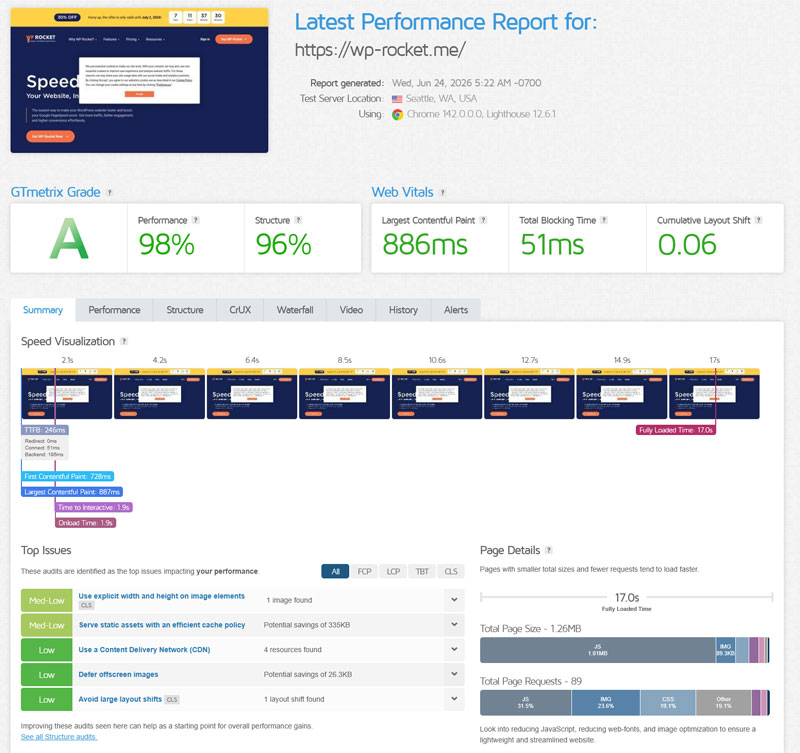Click the wp-rocket.me URL heading

point(380,50)
